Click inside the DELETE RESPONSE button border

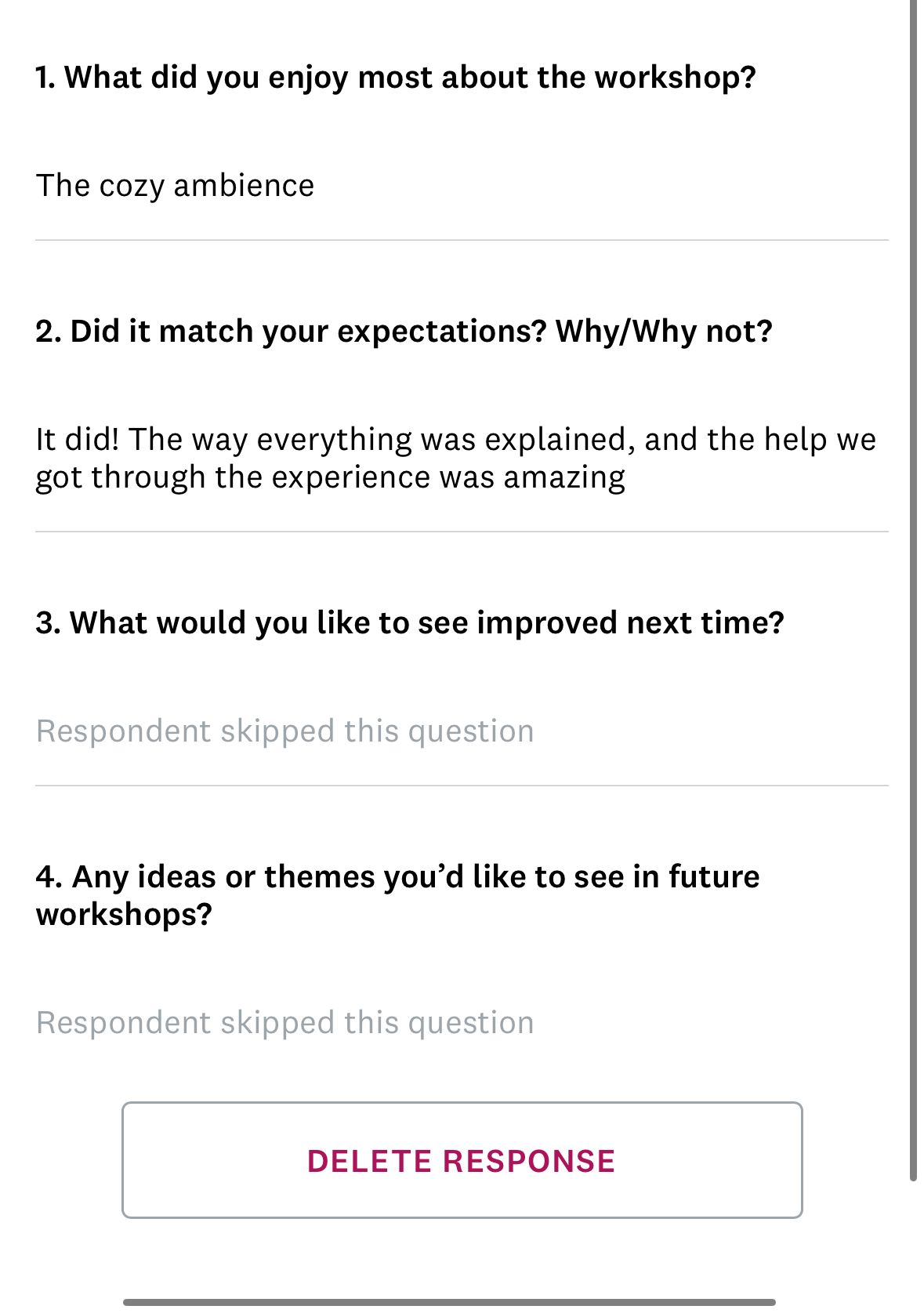click(x=462, y=1161)
